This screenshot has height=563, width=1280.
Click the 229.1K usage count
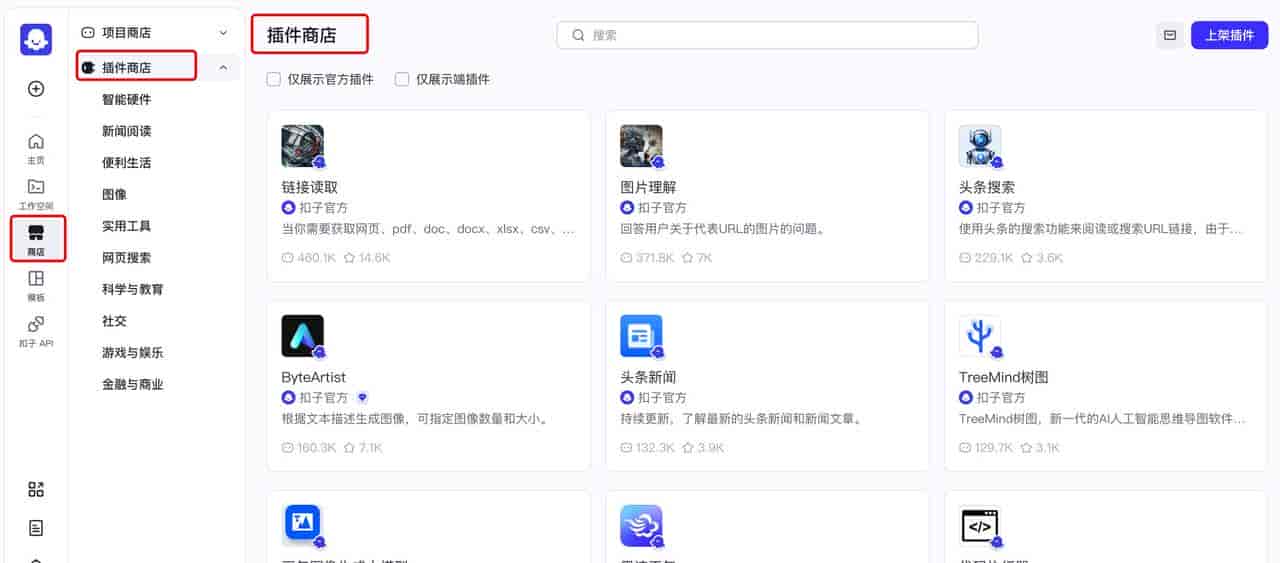tap(994, 258)
